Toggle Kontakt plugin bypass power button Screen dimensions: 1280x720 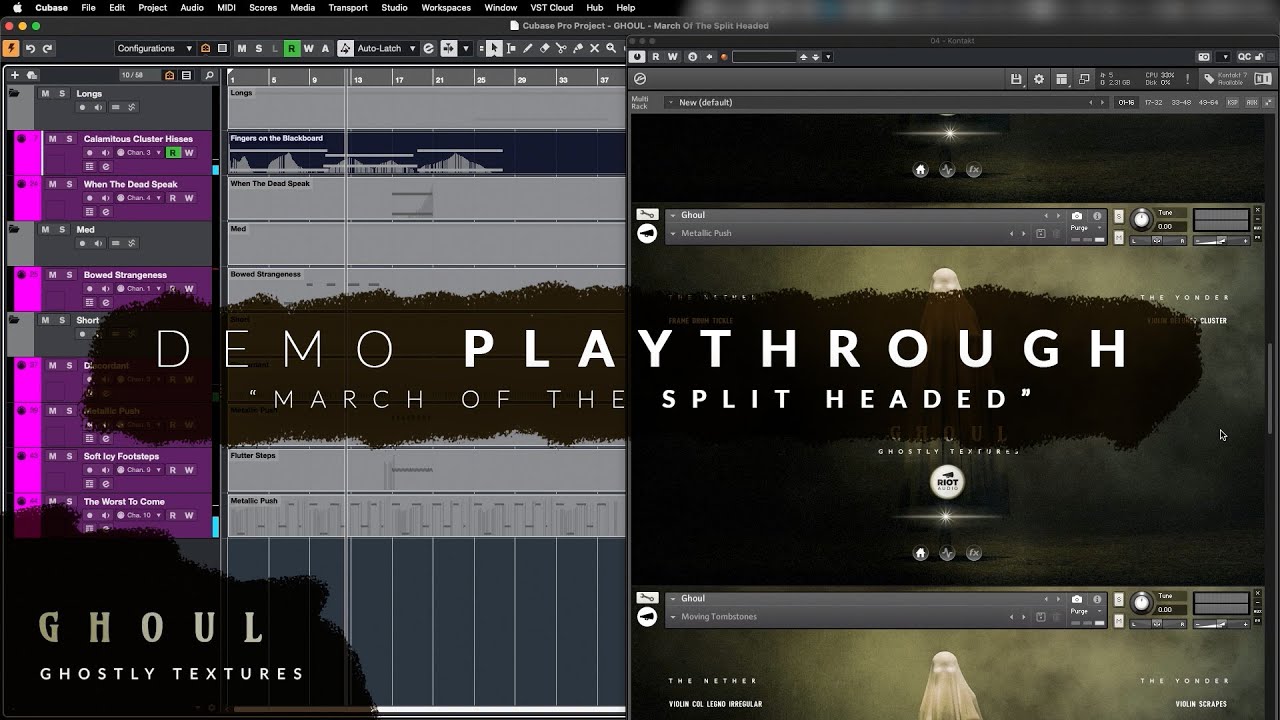[638, 56]
